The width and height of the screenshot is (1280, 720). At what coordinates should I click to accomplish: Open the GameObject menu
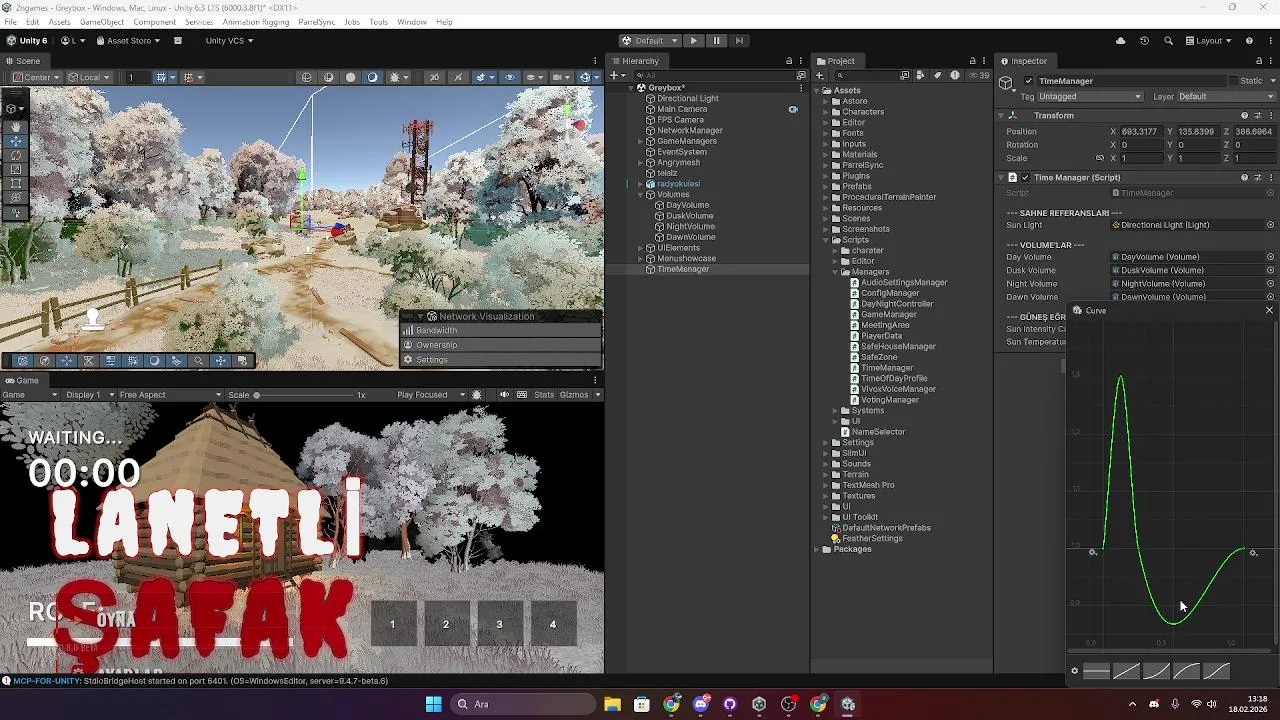[x=102, y=22]
